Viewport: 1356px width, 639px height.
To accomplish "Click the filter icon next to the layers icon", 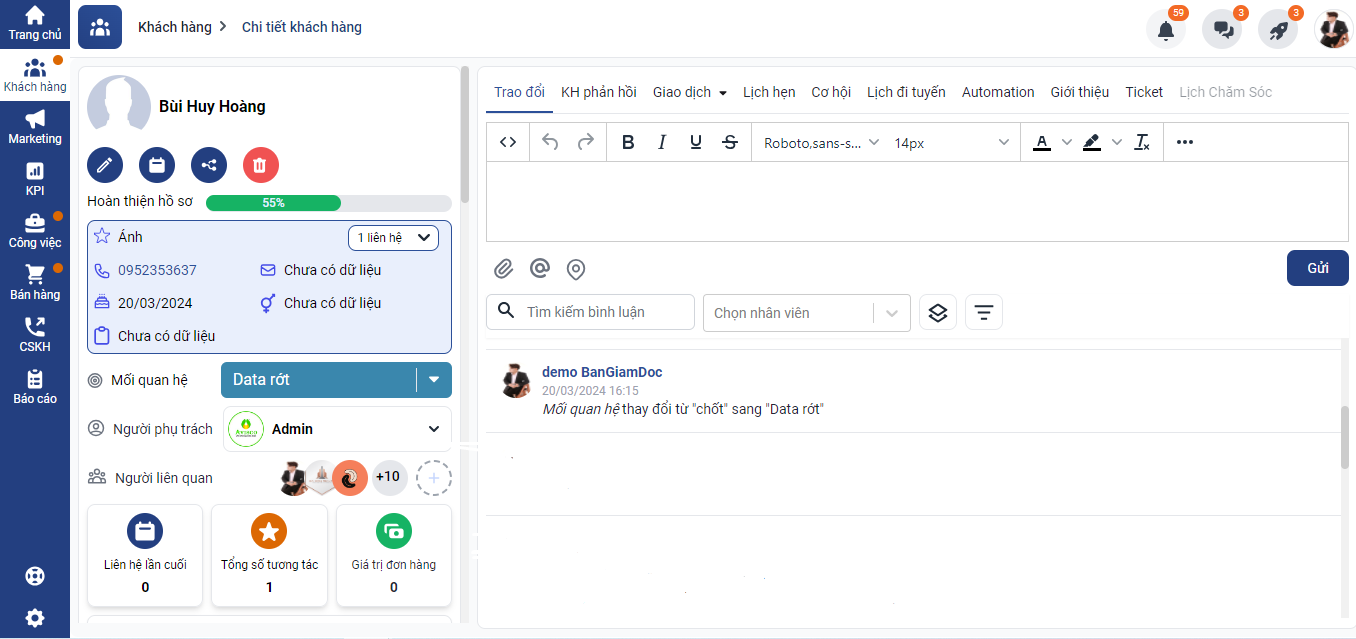I will tap(983, 312).
